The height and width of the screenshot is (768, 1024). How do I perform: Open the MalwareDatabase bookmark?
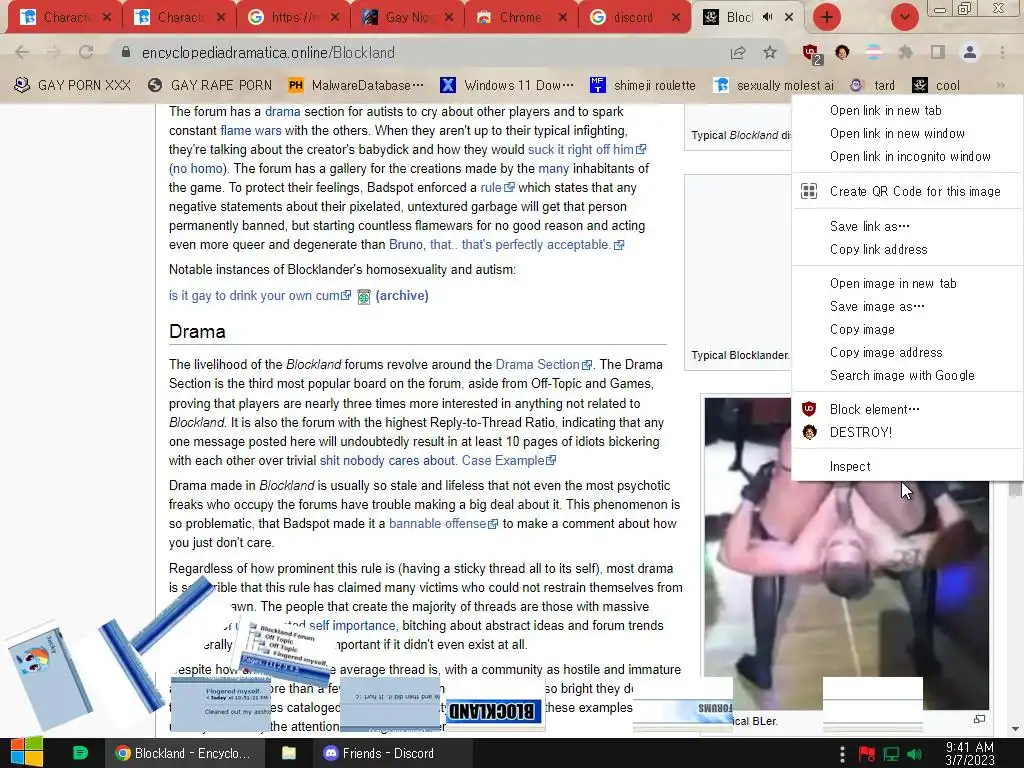click(357, 85)
